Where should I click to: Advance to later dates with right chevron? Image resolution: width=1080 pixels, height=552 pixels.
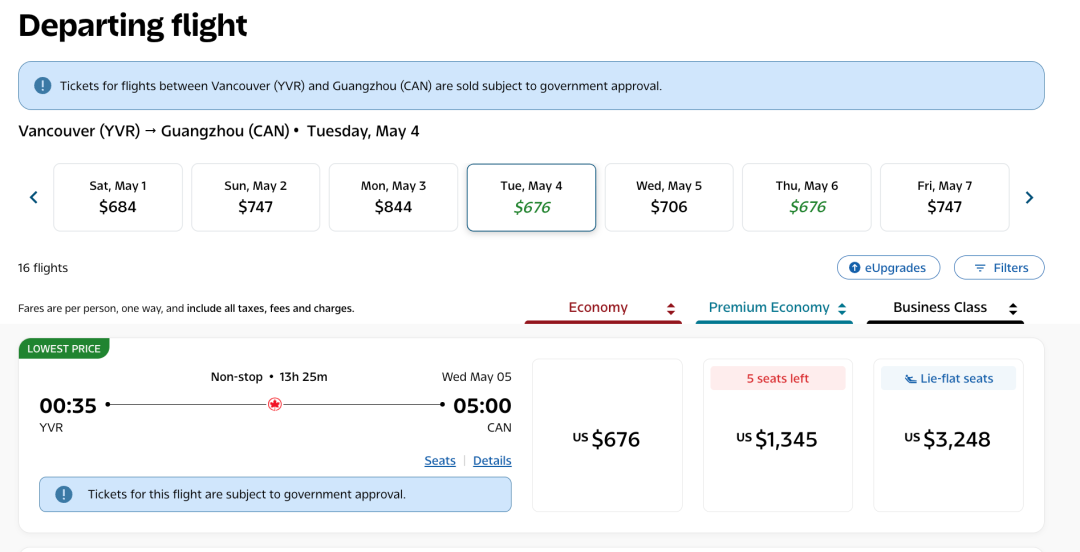point(1029,198)
